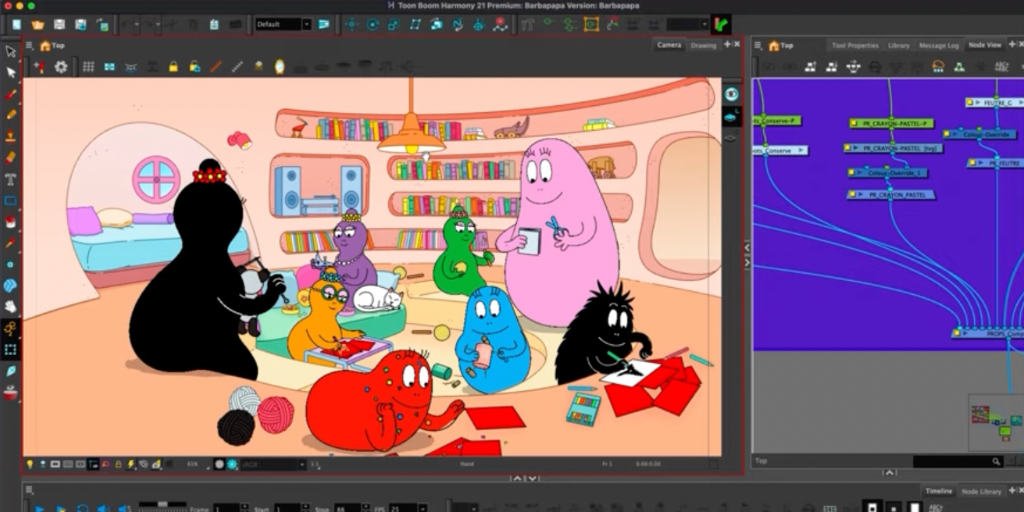
Task: Click the red-dot Rigging tool icon
Action: coord(500,25)
